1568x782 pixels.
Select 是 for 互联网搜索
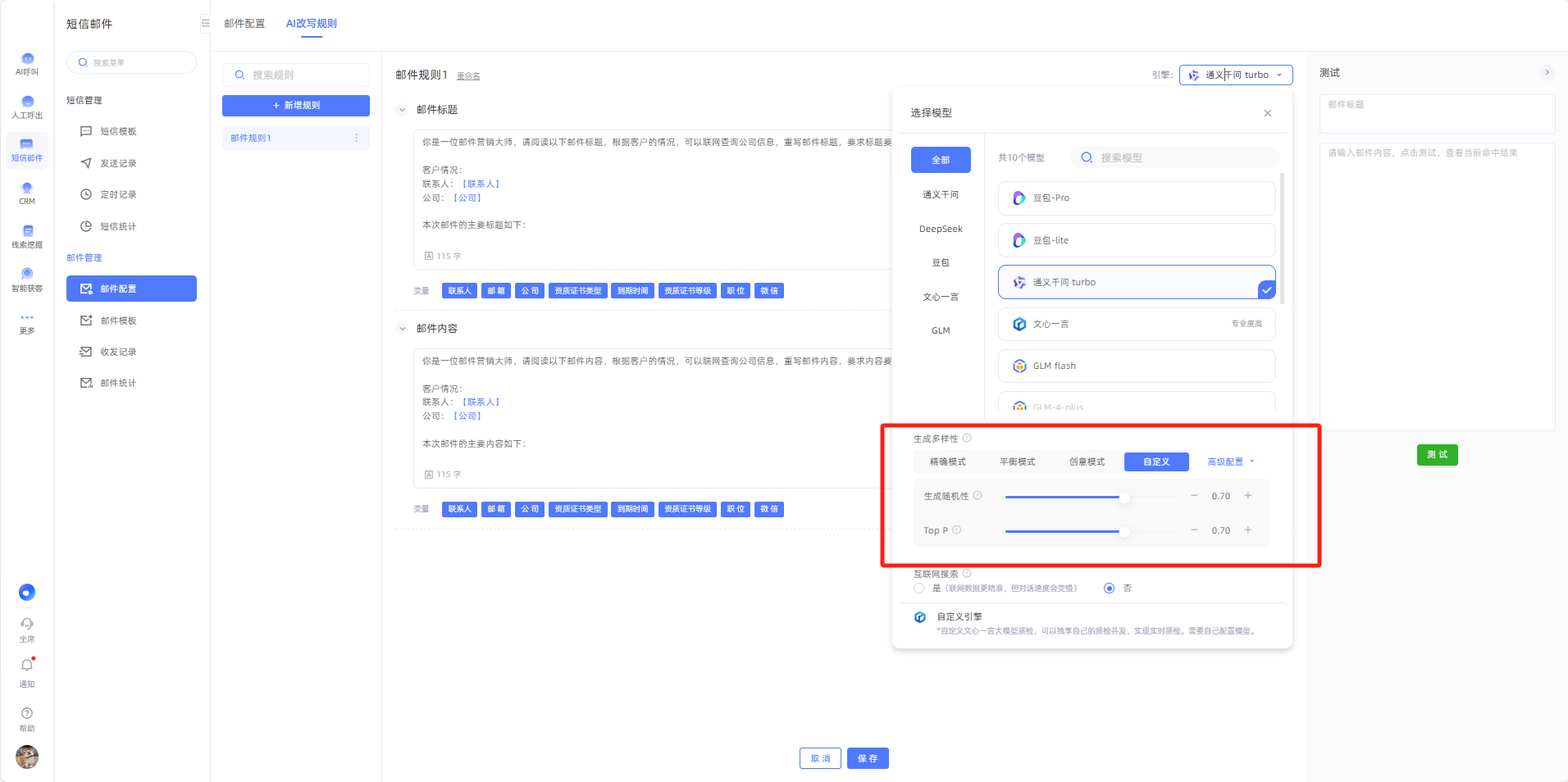[918, 589]
